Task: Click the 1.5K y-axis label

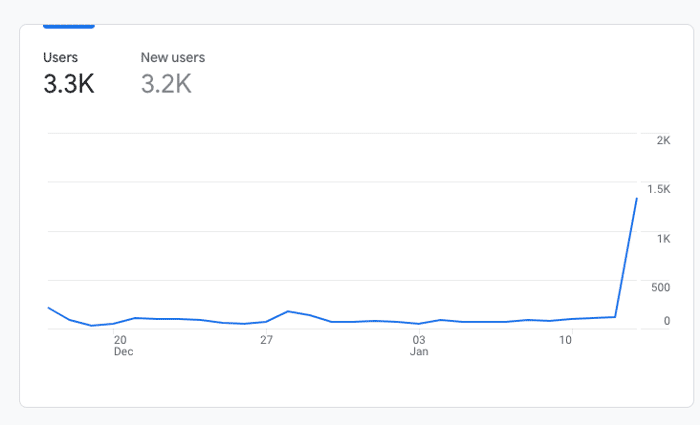Action: [659, 189]
